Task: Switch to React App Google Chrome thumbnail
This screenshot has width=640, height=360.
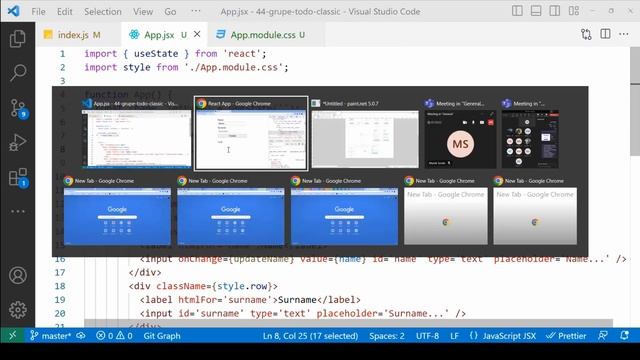Action: 251,133
